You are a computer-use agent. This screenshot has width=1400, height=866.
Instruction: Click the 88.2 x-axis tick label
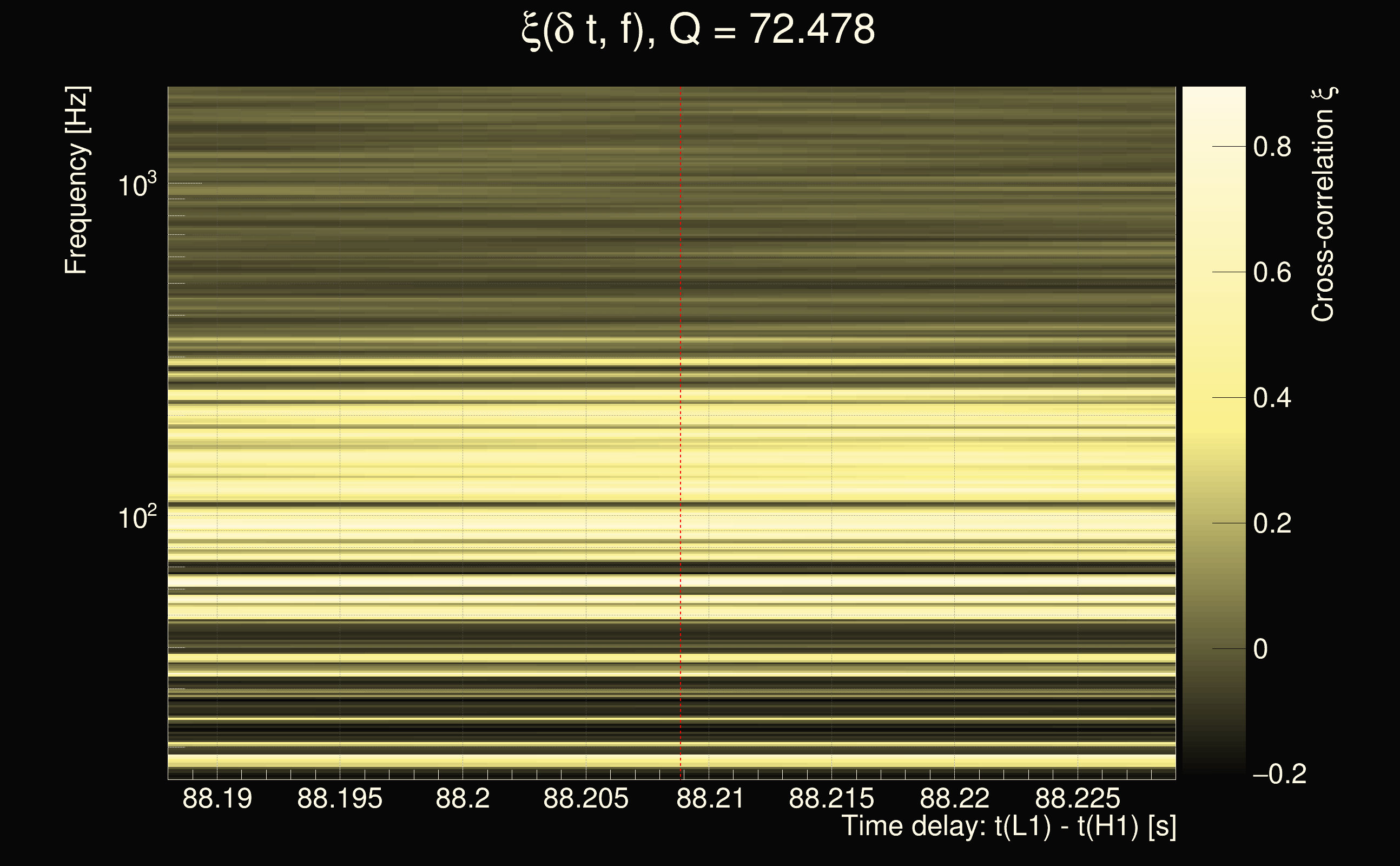click(463, 798)
